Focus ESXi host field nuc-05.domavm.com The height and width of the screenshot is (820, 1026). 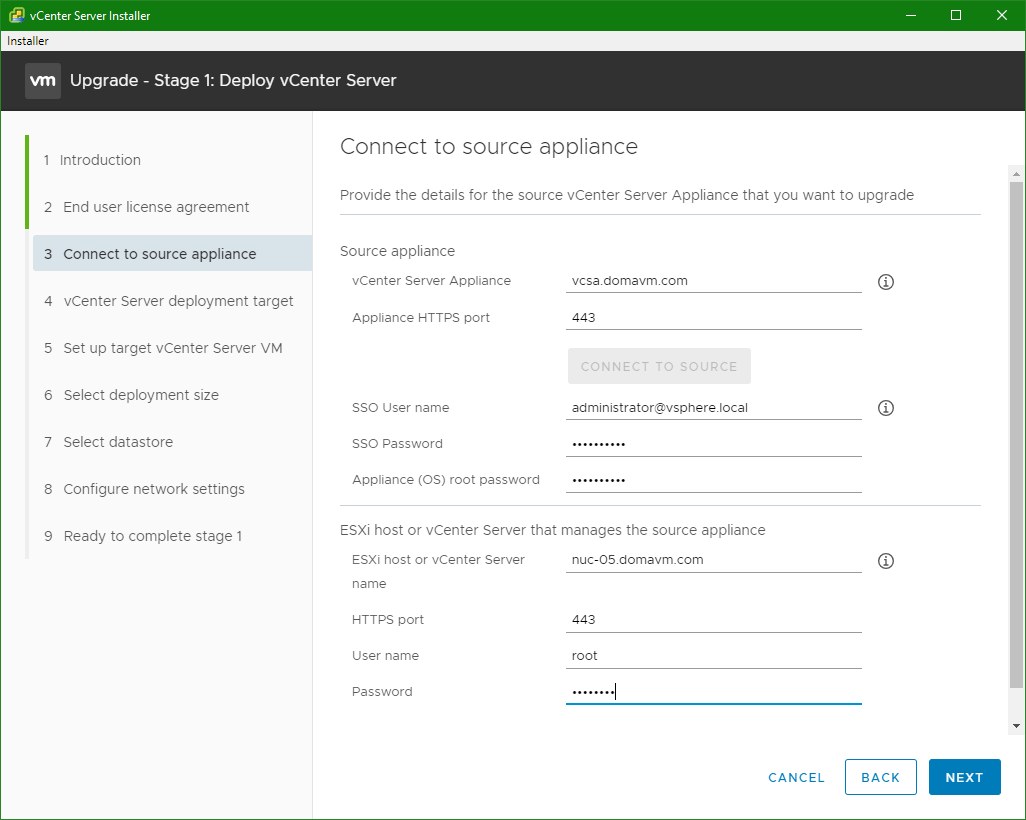pos(714,560)
